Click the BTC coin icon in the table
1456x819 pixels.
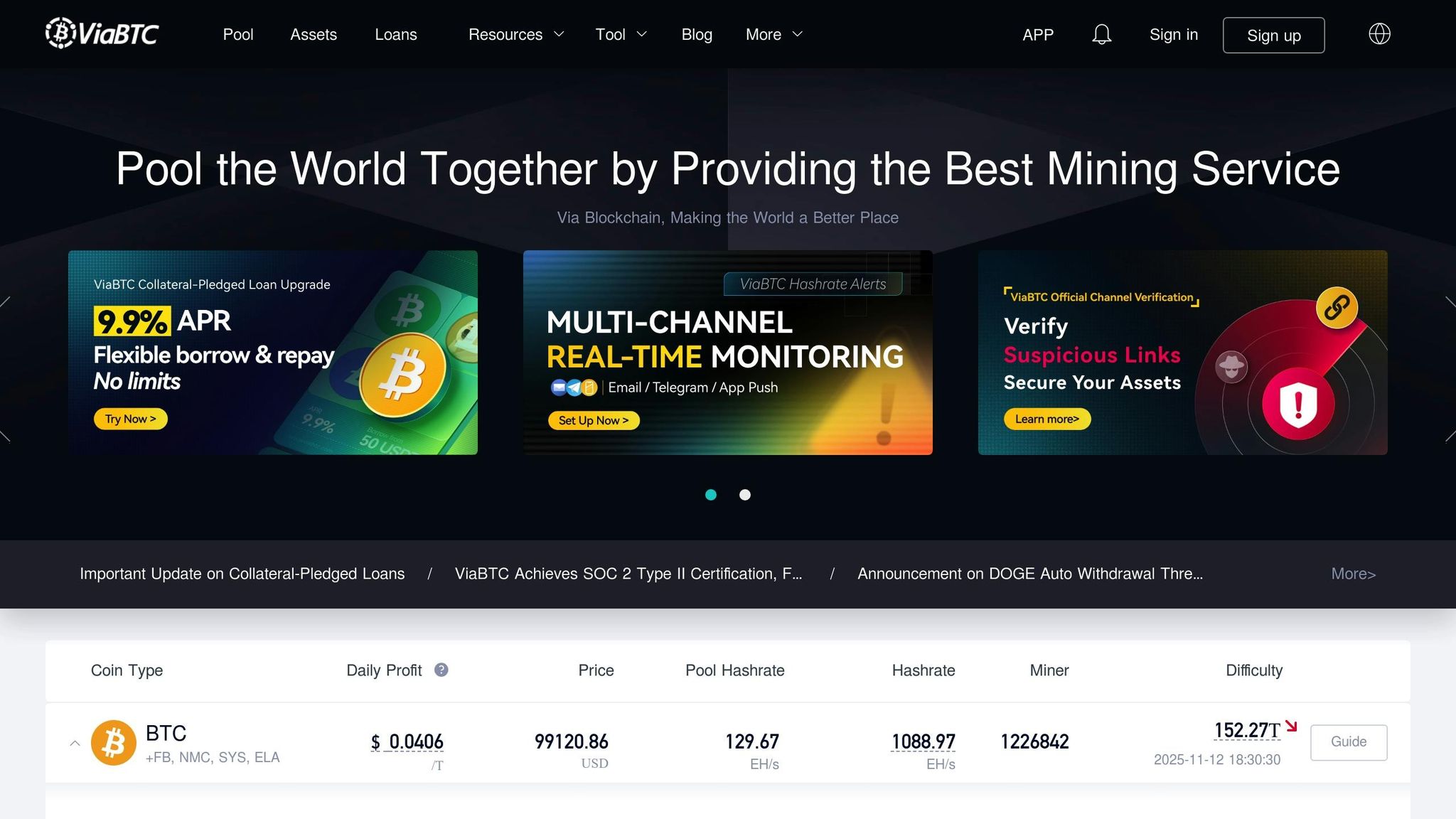pos(113,742)
